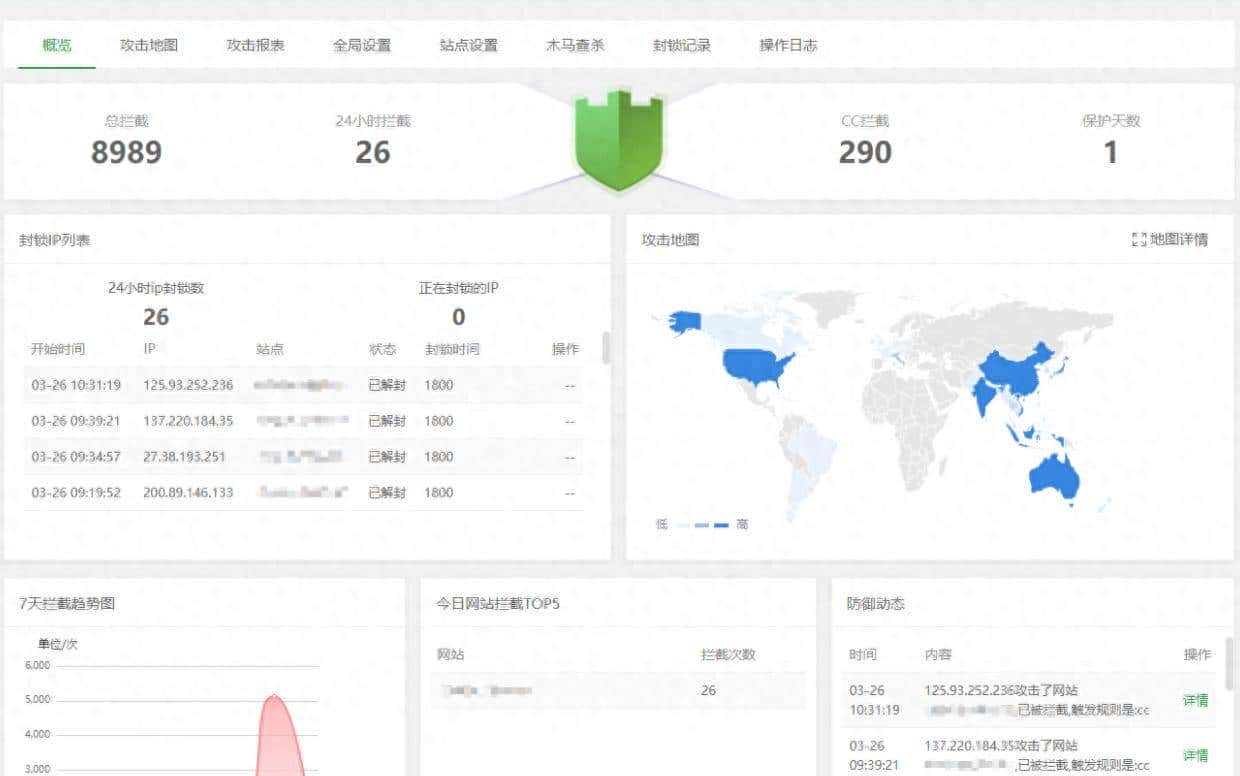Open 详情 for the 125.93.252.236 attack record
The image size is (1240, 776).
point(1195,699)
